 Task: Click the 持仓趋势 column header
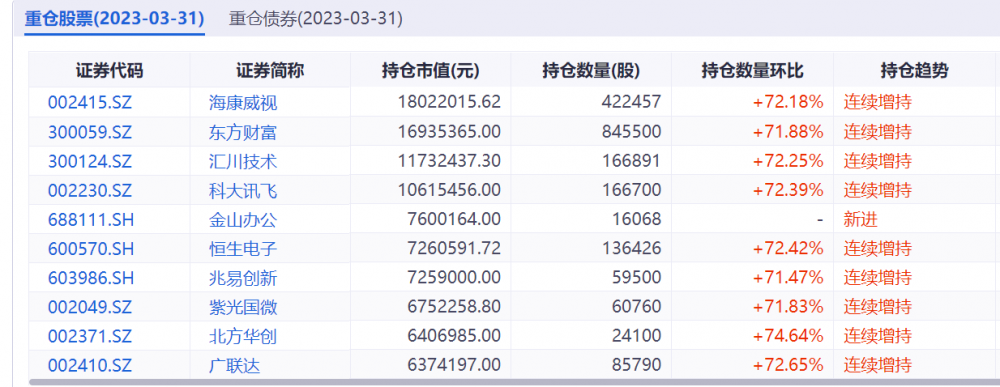[915, 70]
